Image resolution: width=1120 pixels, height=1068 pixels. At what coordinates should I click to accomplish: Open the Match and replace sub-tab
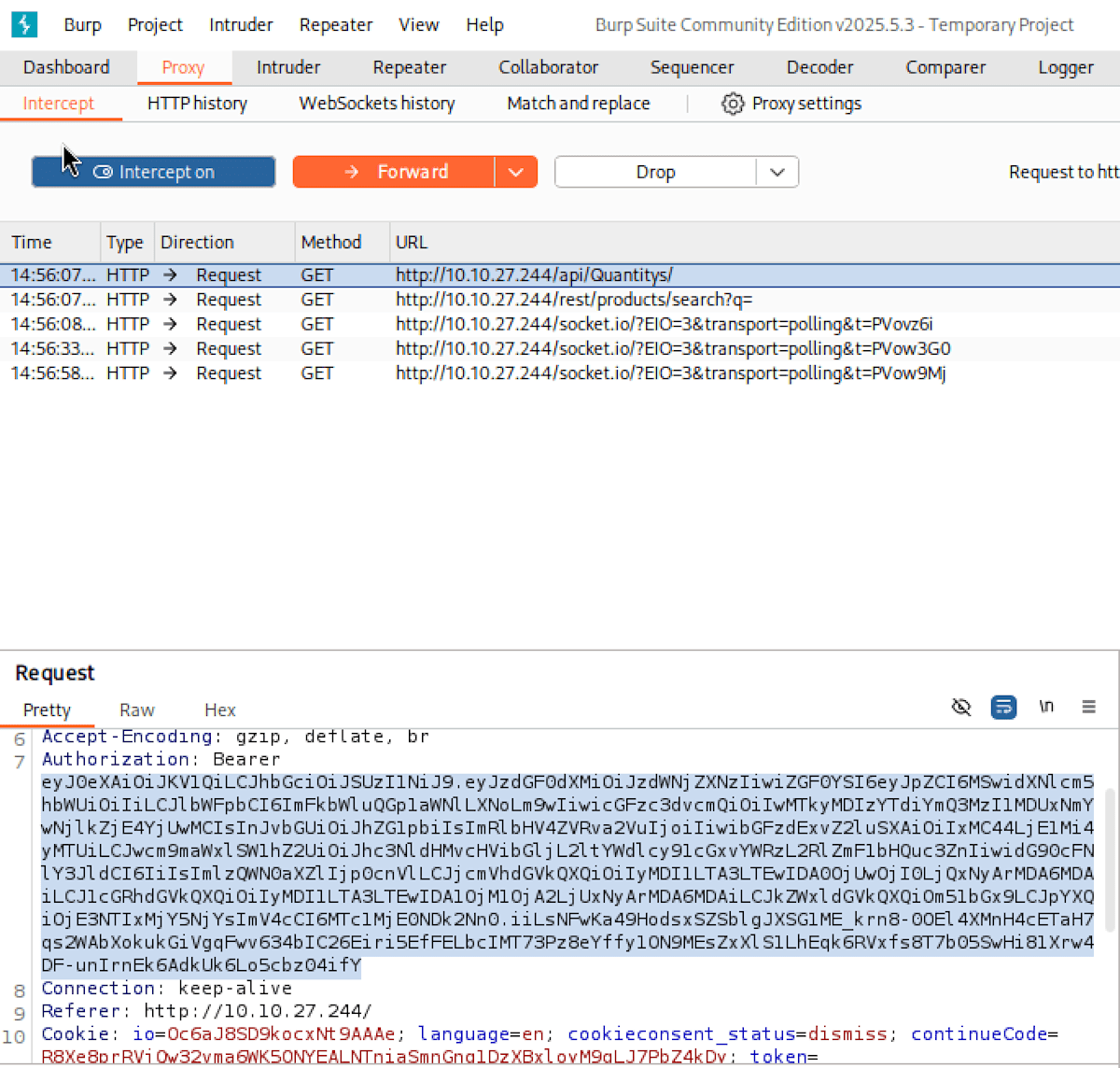[579, 104]
